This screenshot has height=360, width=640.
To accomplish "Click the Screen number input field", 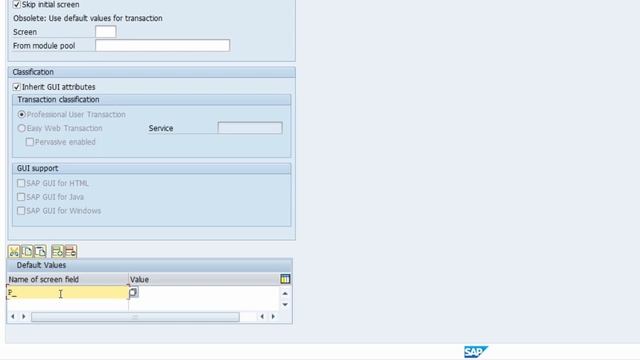I will (106, 32).
